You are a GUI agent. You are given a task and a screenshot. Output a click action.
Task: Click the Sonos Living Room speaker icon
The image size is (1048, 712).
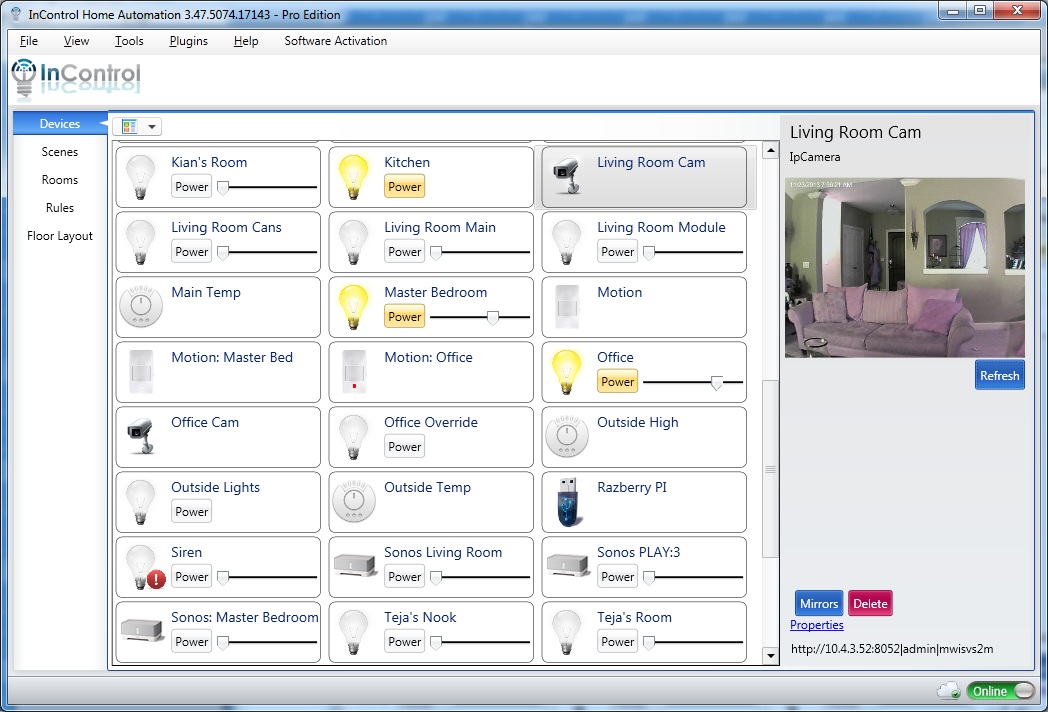(x=354, y=567)
